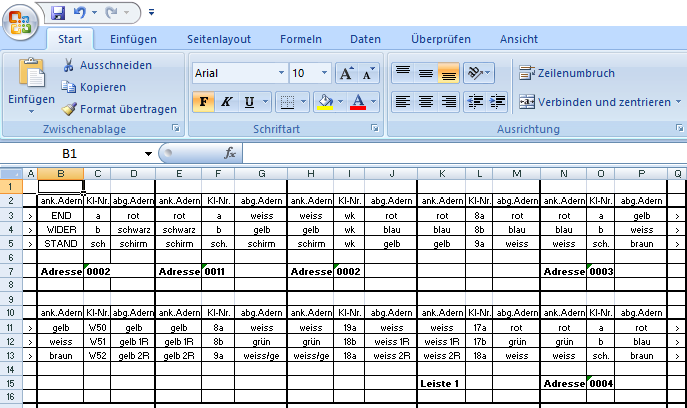
Task: Toggle bottom vertical alignment
Action: (448, 73)
